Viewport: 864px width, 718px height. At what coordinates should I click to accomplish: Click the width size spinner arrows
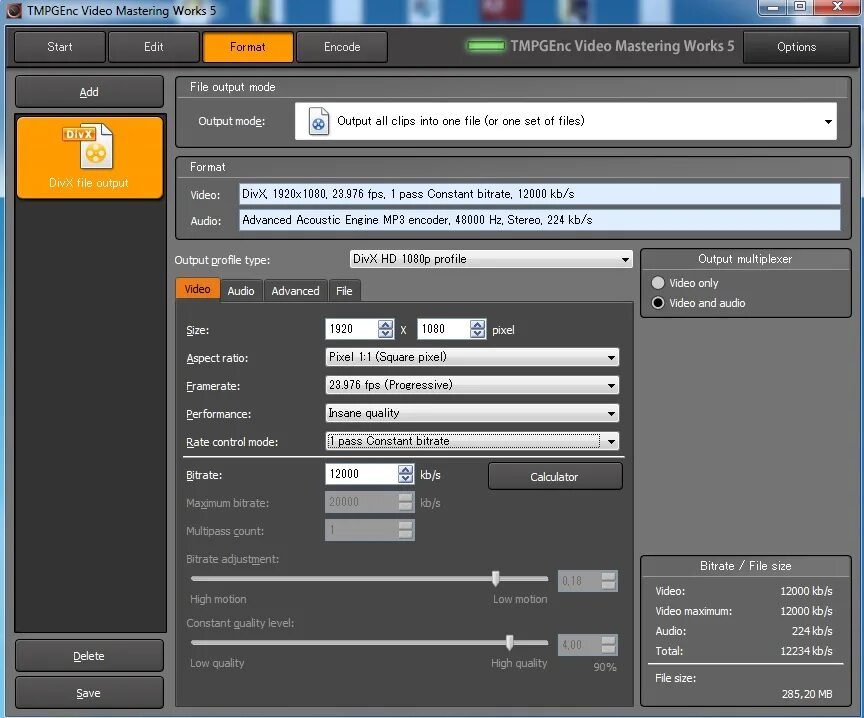point(386,329)
